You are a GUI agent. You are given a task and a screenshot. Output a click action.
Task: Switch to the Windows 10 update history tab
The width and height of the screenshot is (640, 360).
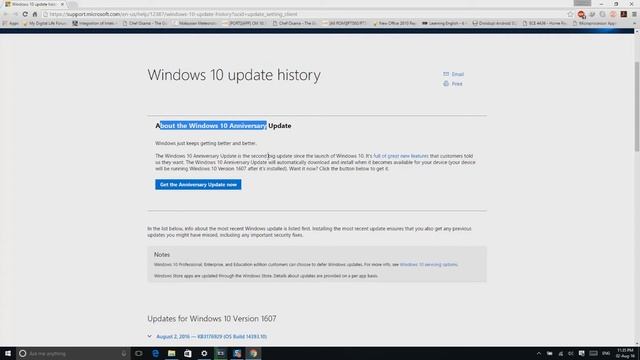(x=34, y=4)
